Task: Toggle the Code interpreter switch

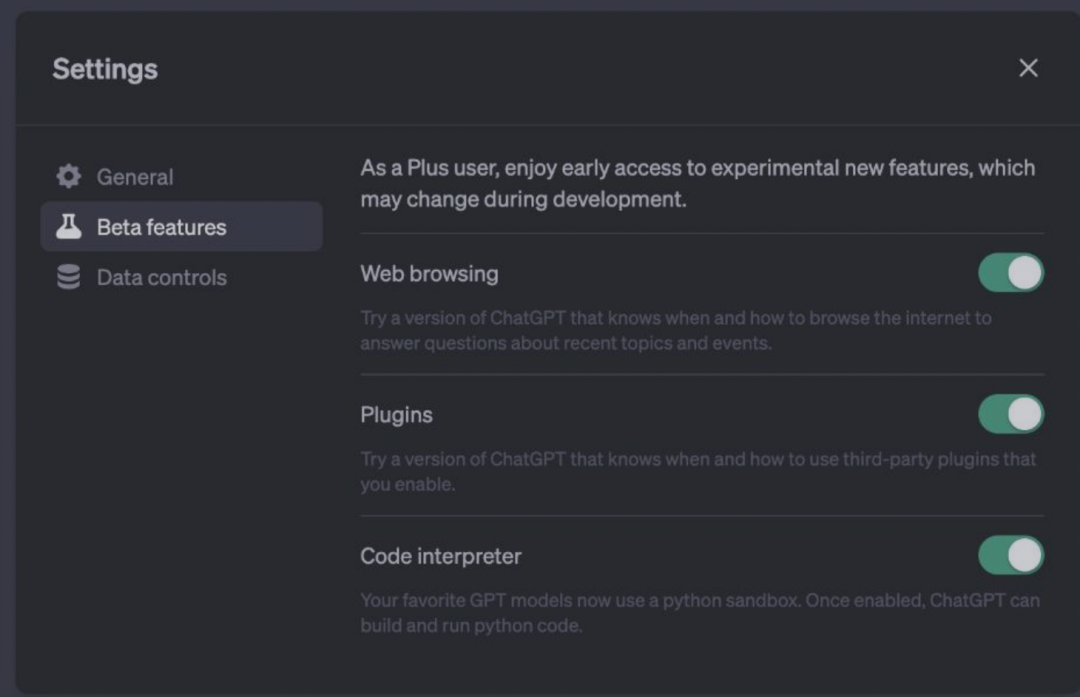Action: click(1010, 555)
